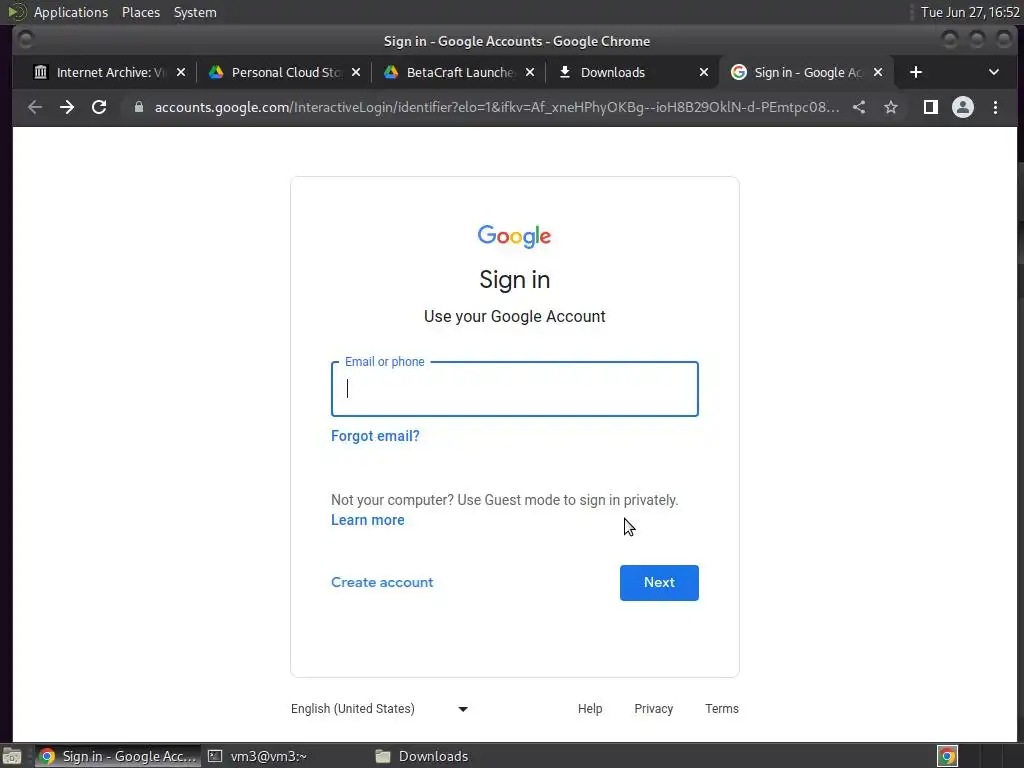Click the browser forward arrow

67,107
